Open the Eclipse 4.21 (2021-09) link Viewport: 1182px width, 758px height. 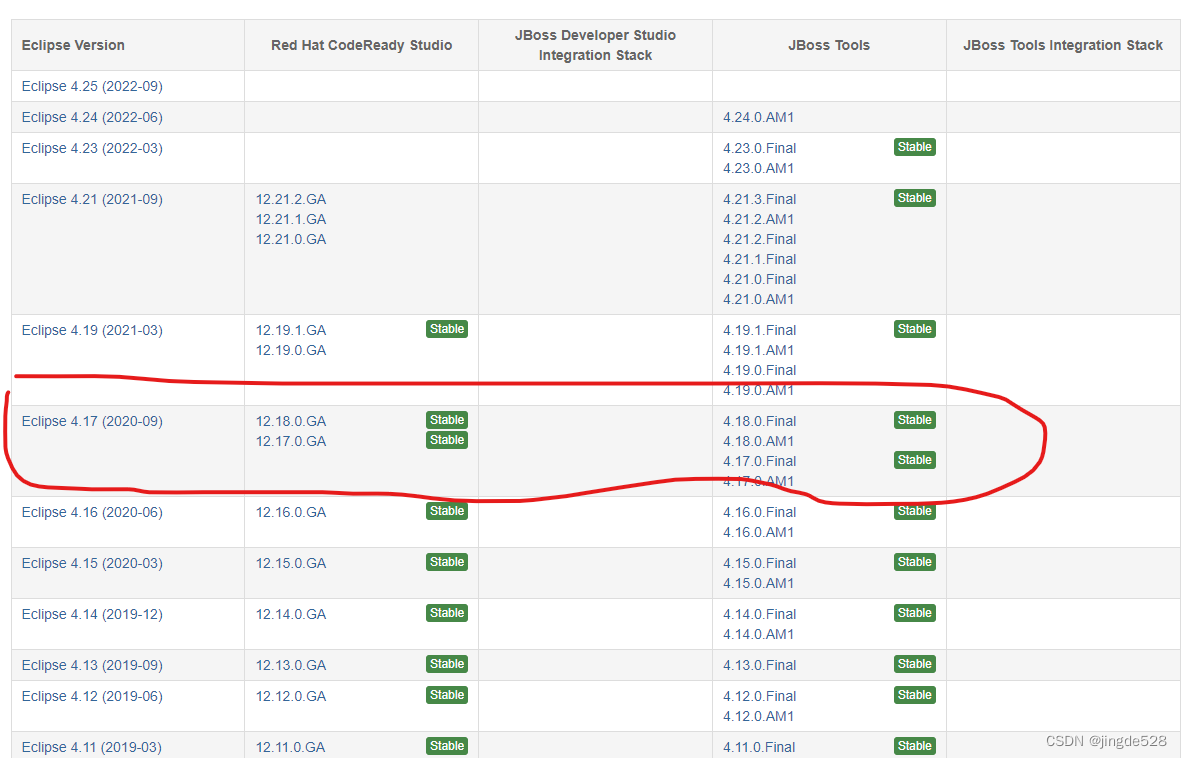92,200
